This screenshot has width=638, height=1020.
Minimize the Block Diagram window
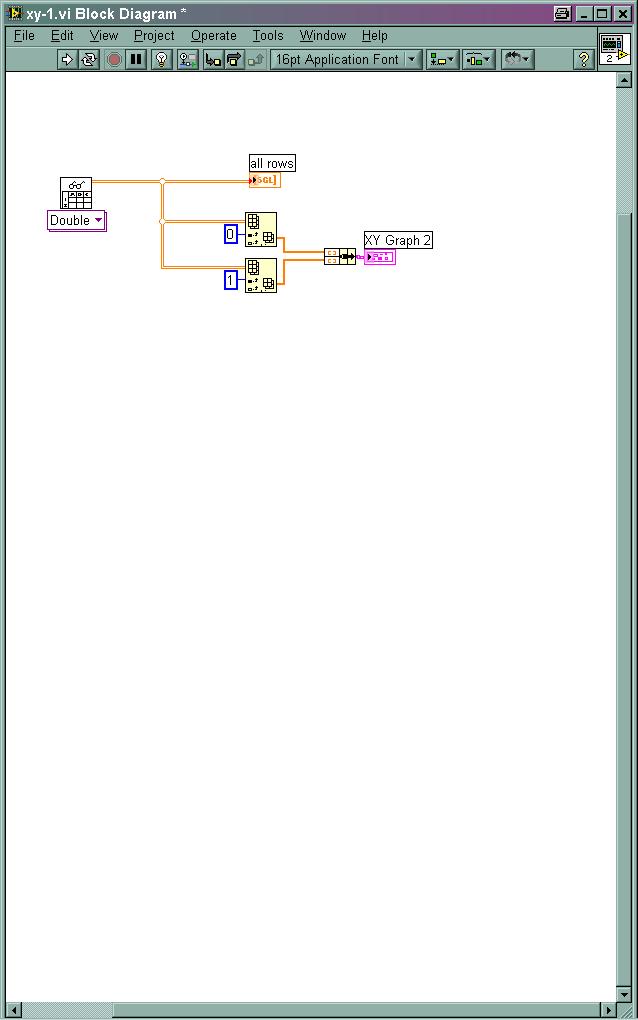585,13
